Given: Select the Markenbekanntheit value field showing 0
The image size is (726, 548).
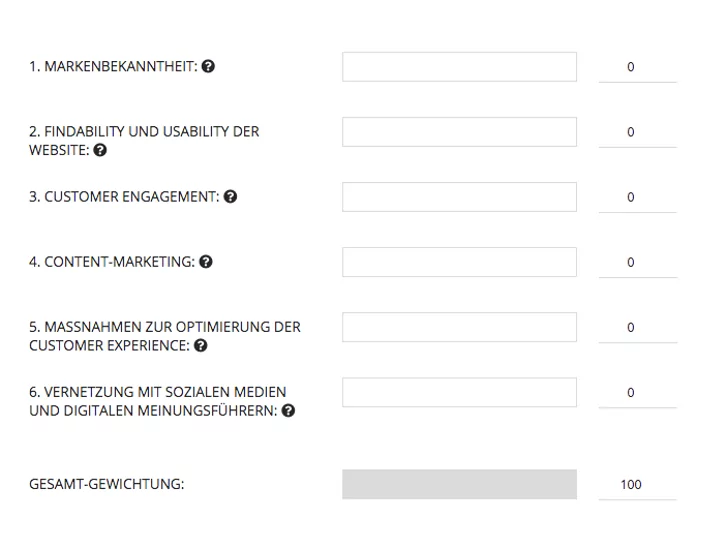Looking at the screenshot, I should [638, 67].
